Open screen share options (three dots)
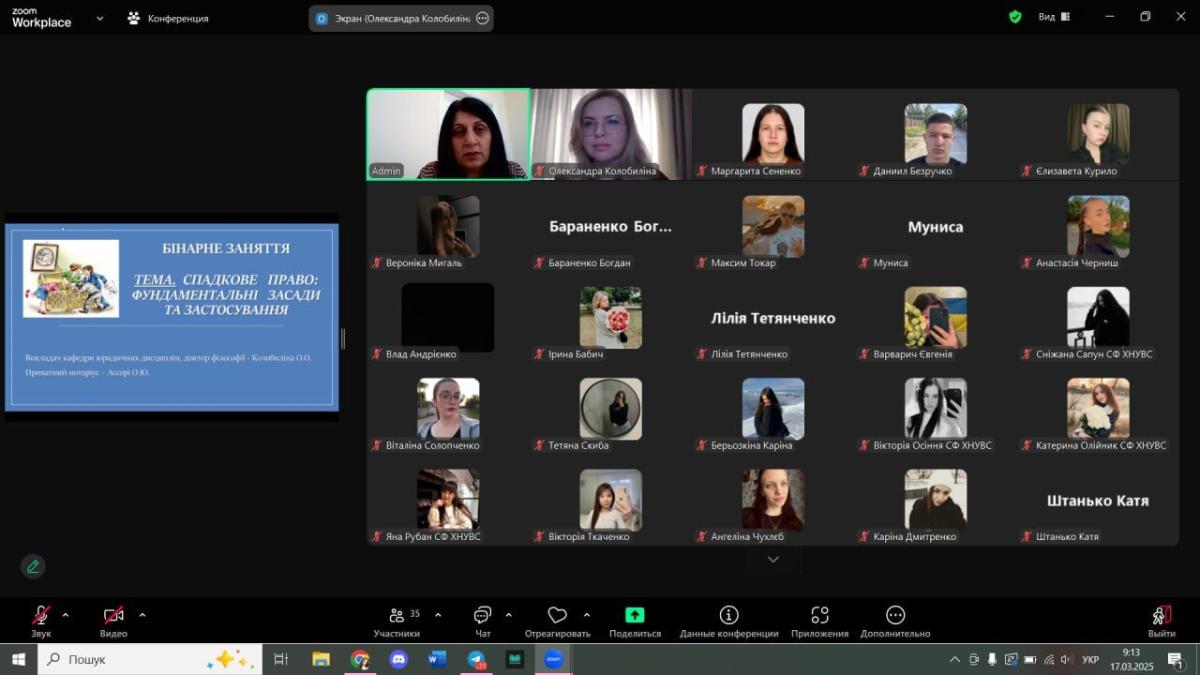This screenshot has width=1200, height=675. point(482,18)
